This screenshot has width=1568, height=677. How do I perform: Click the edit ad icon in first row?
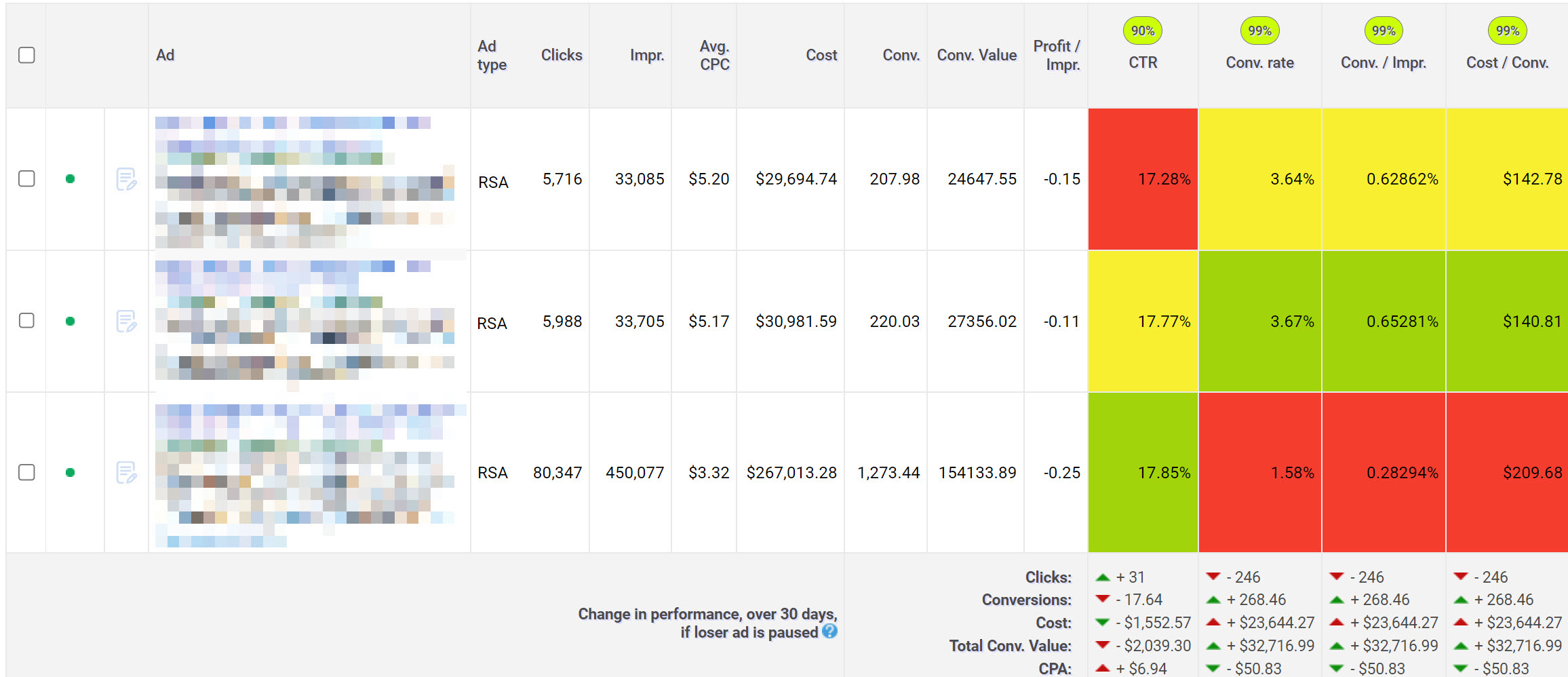[x=126, y=179]
